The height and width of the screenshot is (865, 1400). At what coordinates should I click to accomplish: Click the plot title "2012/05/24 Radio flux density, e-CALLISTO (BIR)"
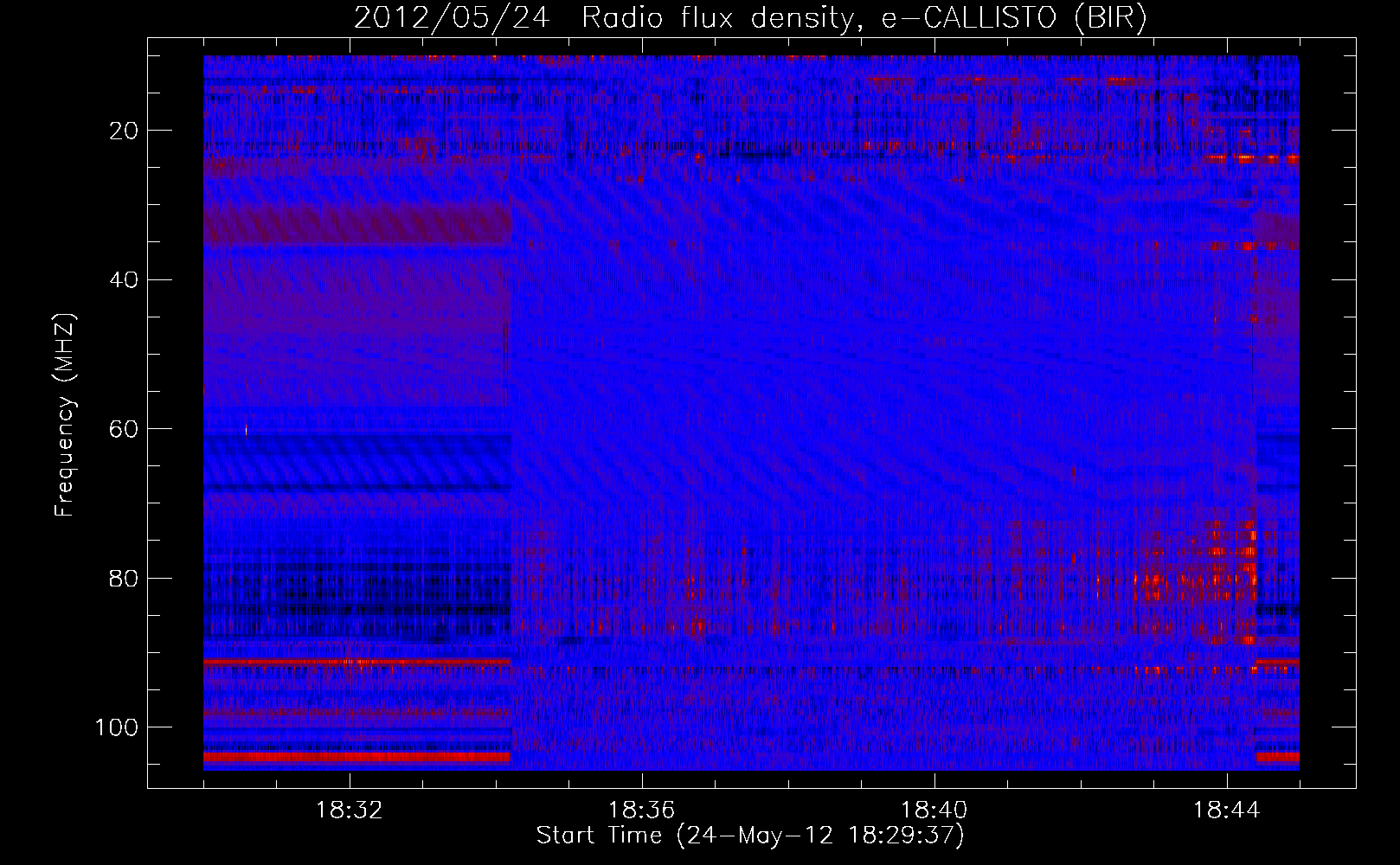tap(750, 17)
